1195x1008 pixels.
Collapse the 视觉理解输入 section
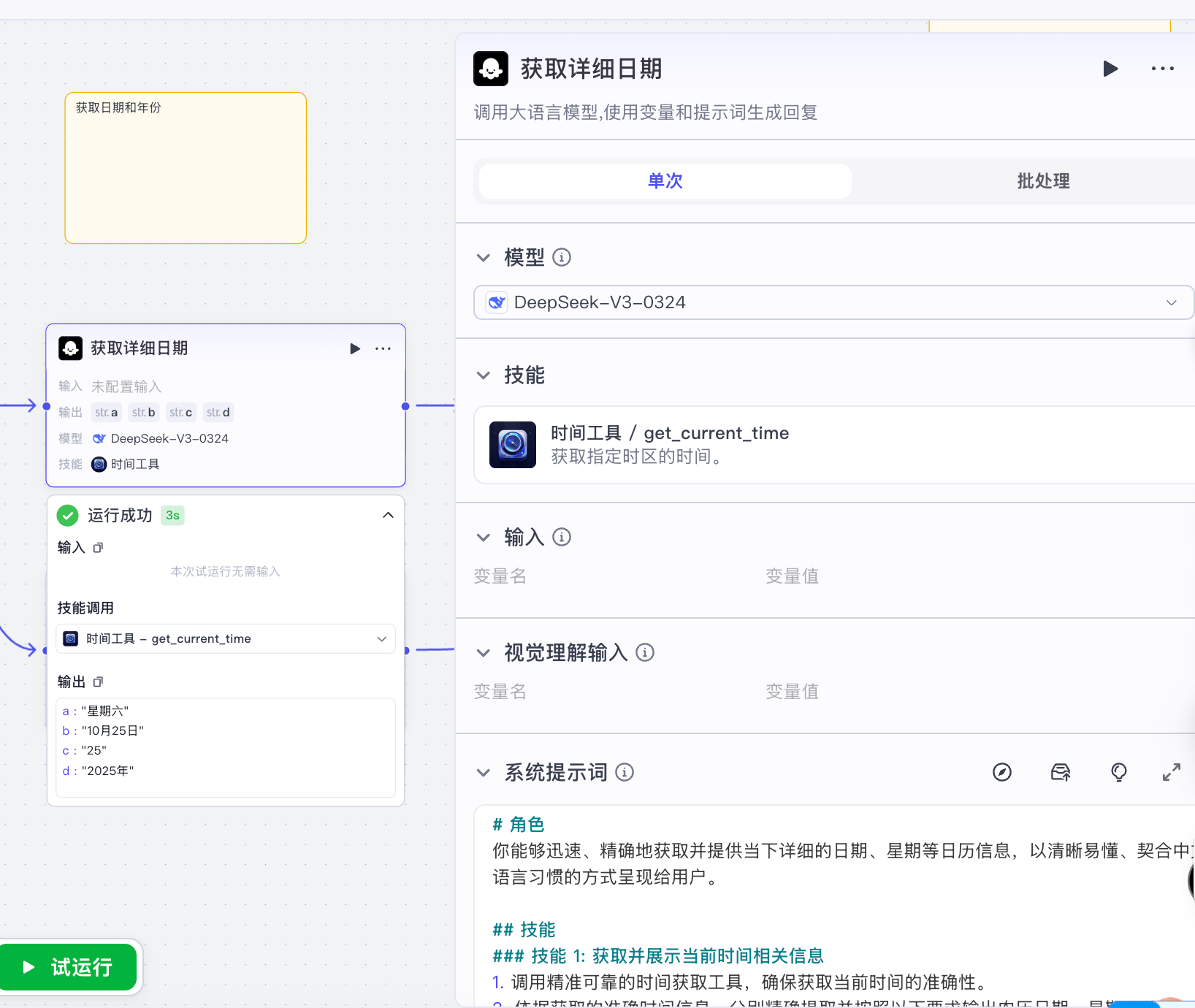pyautogui.click(x=483, y=653)
